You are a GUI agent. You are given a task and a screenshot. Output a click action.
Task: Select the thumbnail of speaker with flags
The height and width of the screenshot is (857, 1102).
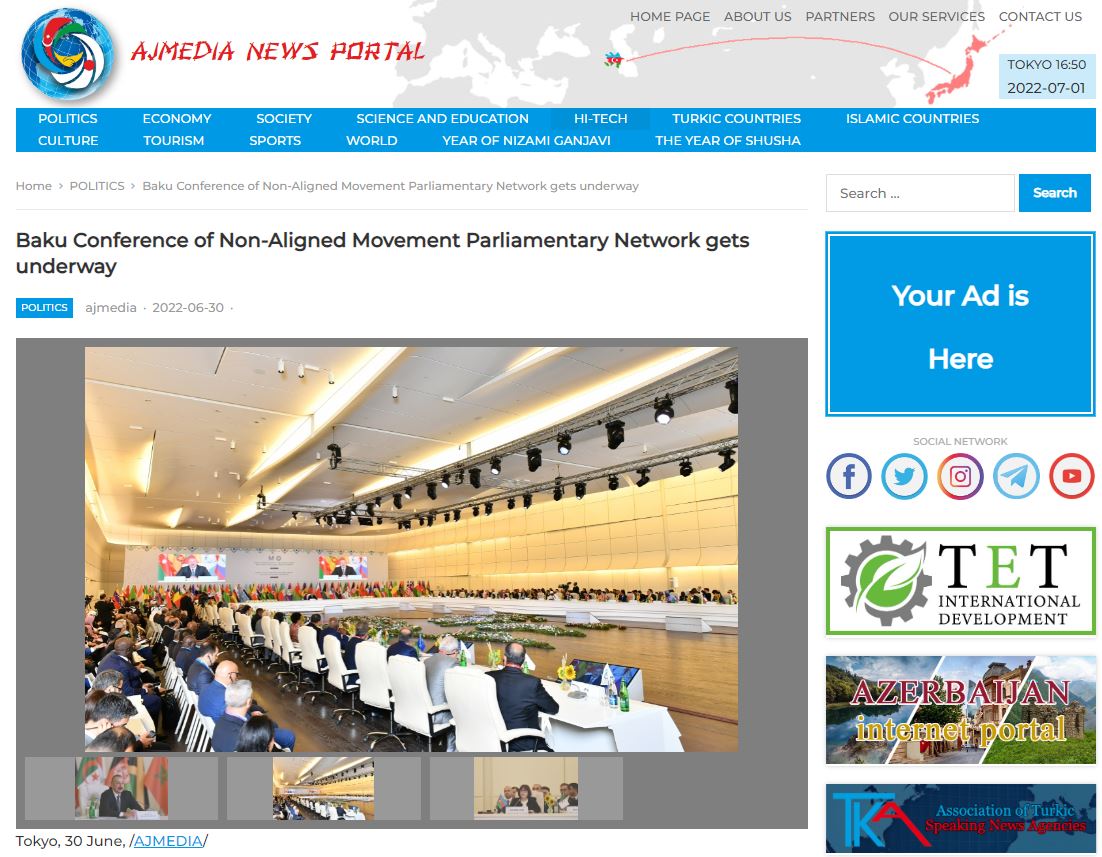122,788
